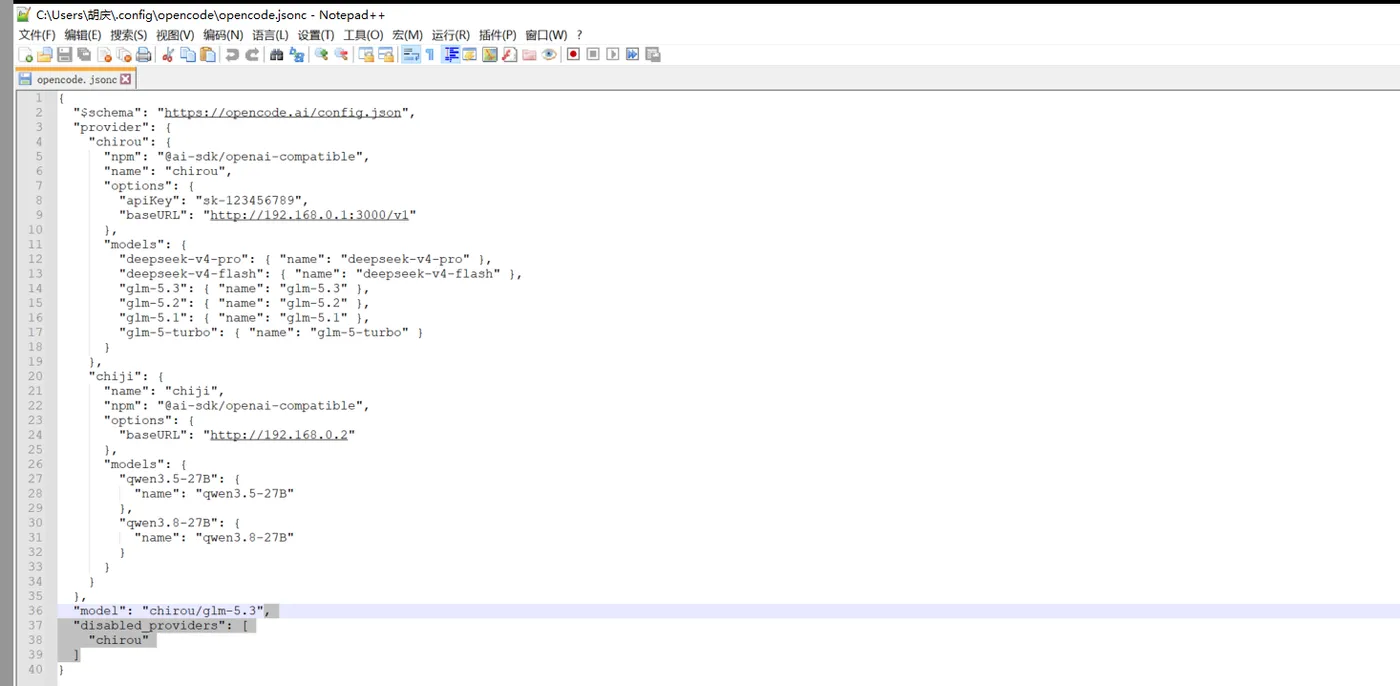Viewport: 1400px width, 686px height.
Task: Create a new file with New icon
Action: [26, 54]
